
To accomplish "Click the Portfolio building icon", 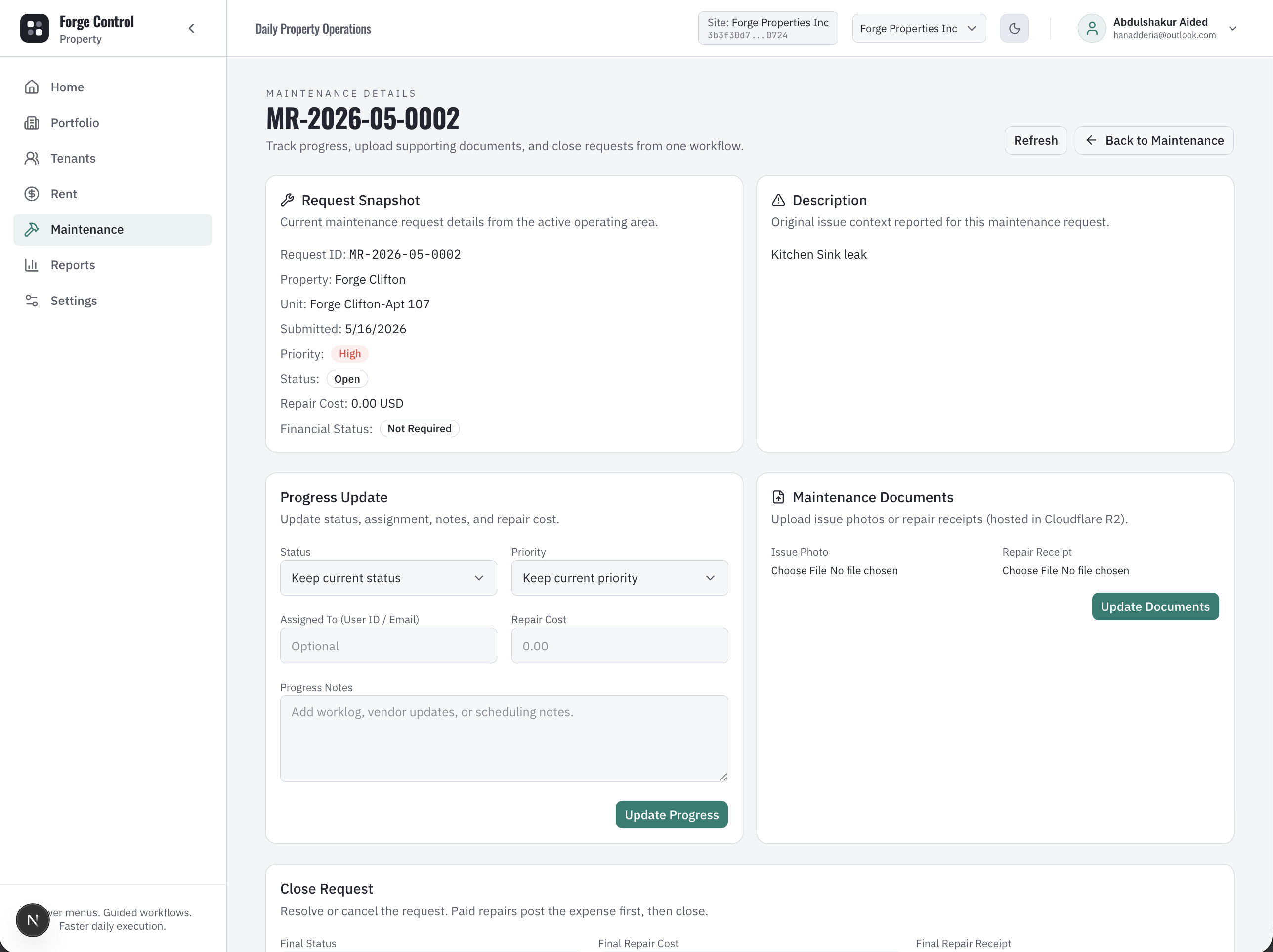I will coord(32,123).
